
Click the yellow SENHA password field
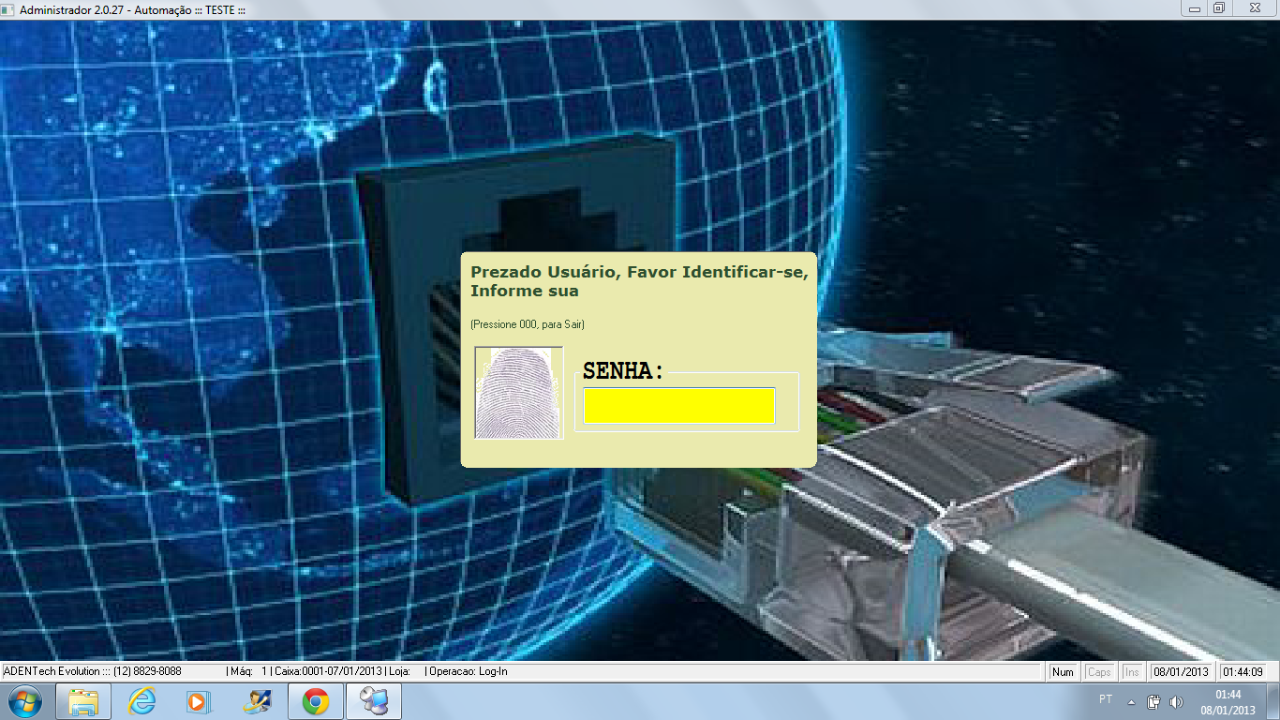[x=679, y=406]
